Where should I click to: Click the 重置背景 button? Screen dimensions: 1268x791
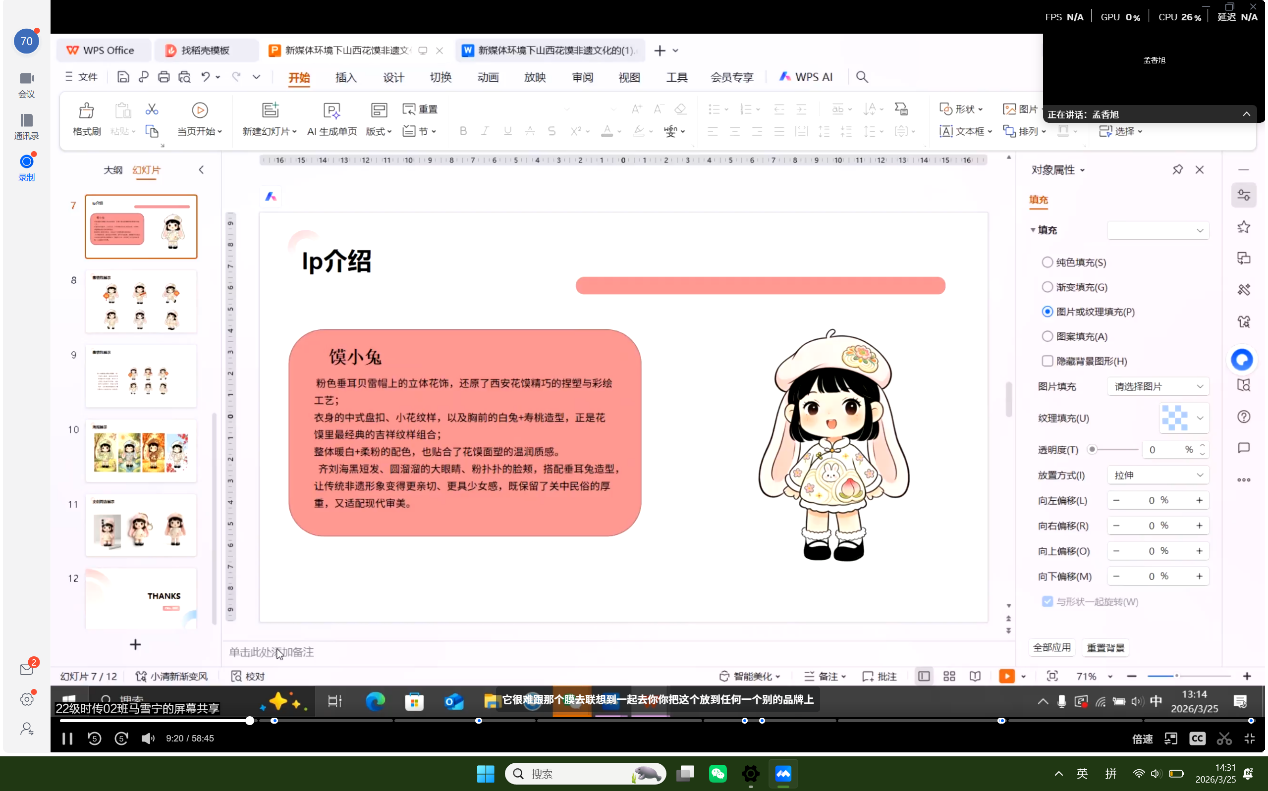[1105, 648]
